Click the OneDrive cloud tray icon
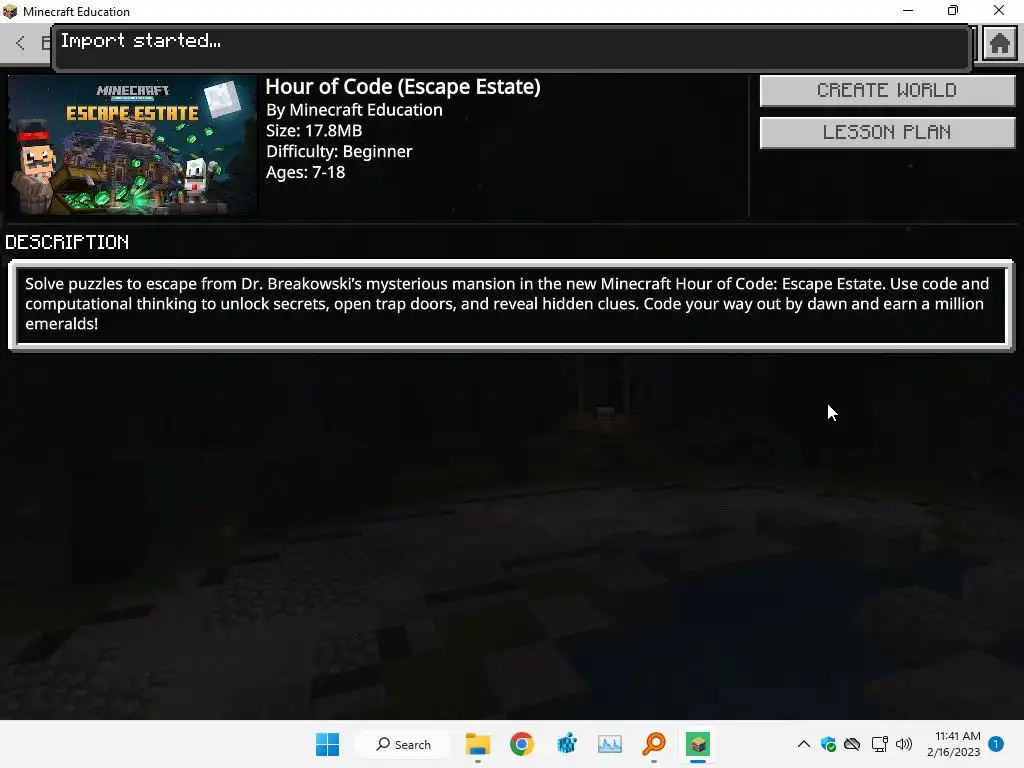 coord(852,744)
